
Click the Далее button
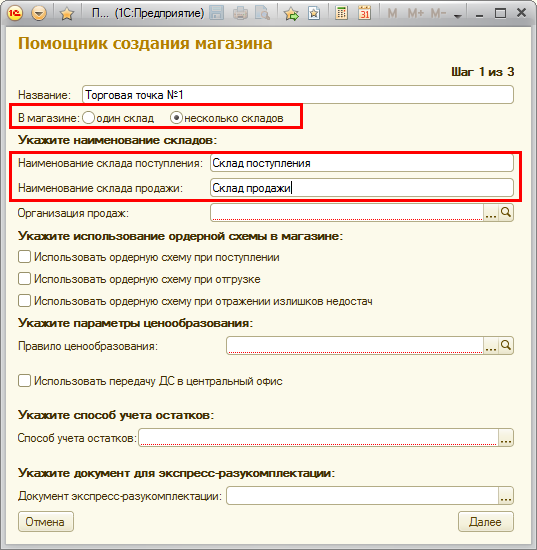(x=485, y=522)
